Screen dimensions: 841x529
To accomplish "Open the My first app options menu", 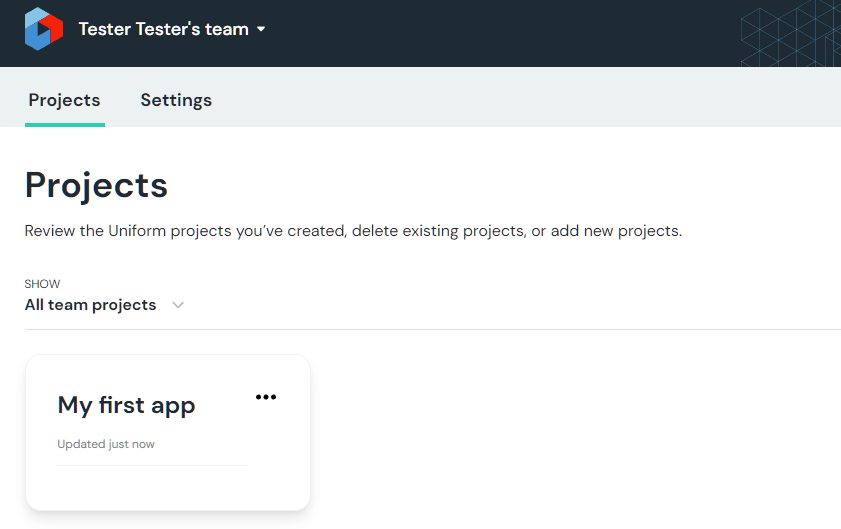I will 265,397.
